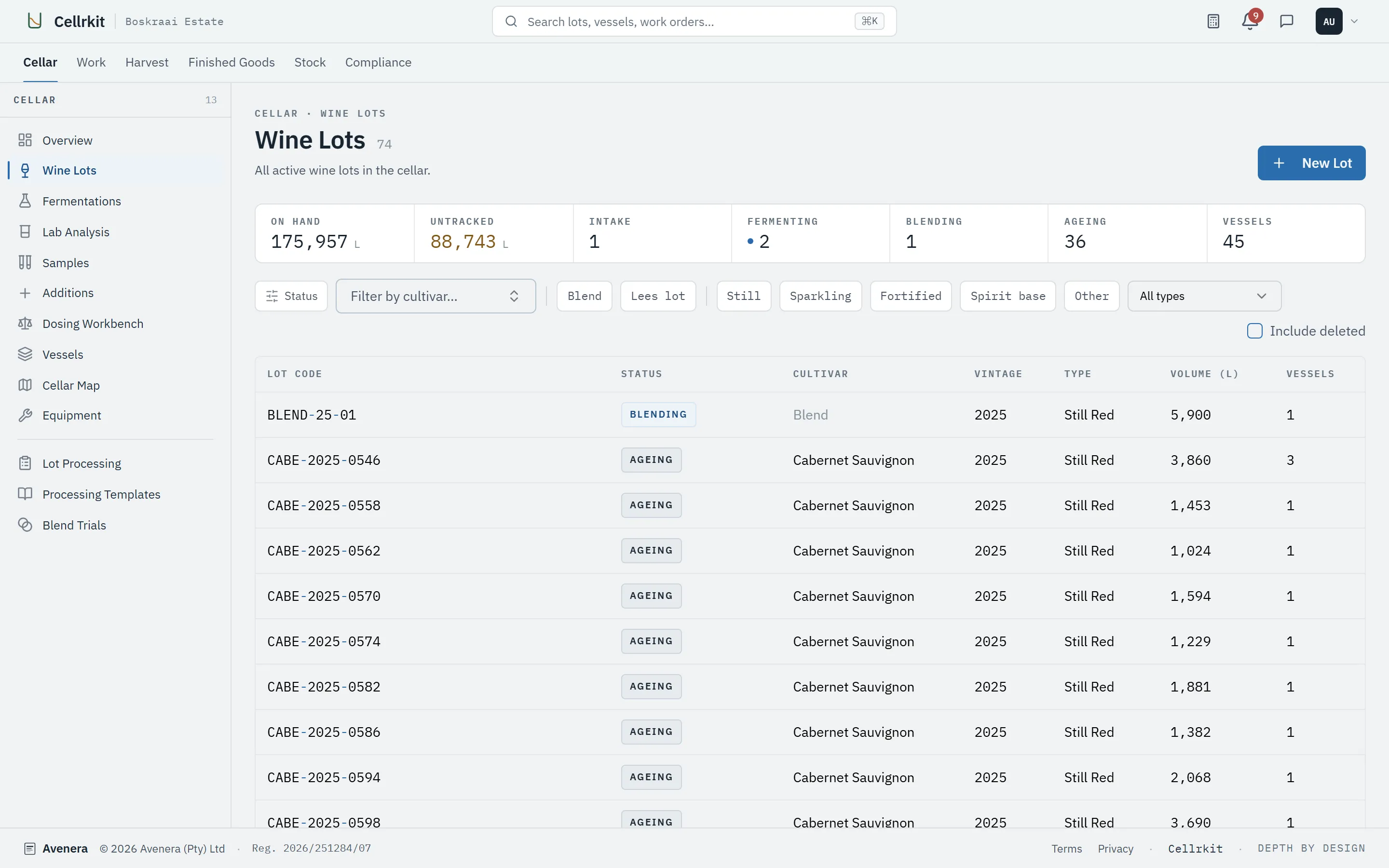Expand the AU user account menu
This screenshot has height=868, width=1389.
[1337, 21]
